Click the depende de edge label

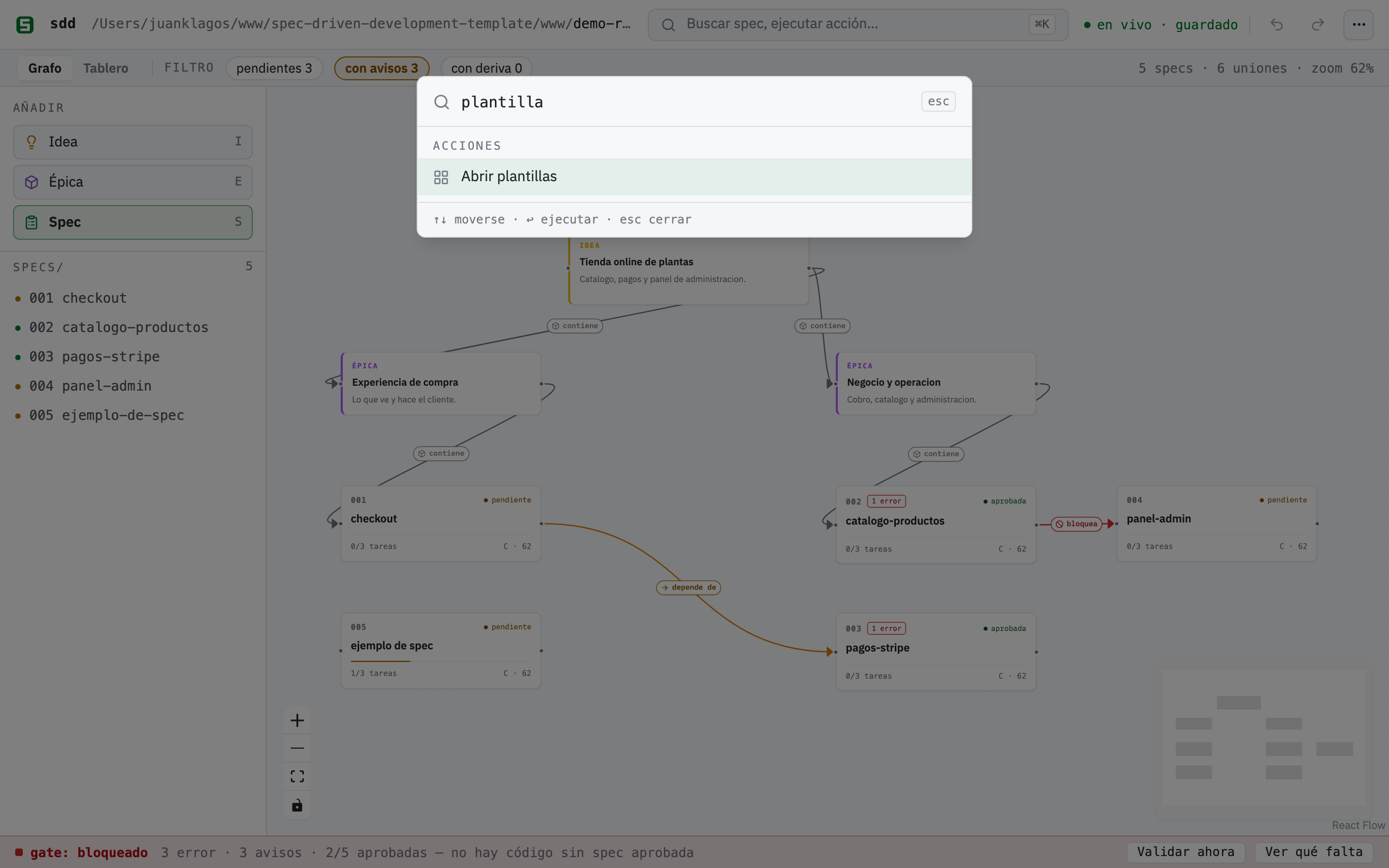pyautogui.click(x=688, y=588)
